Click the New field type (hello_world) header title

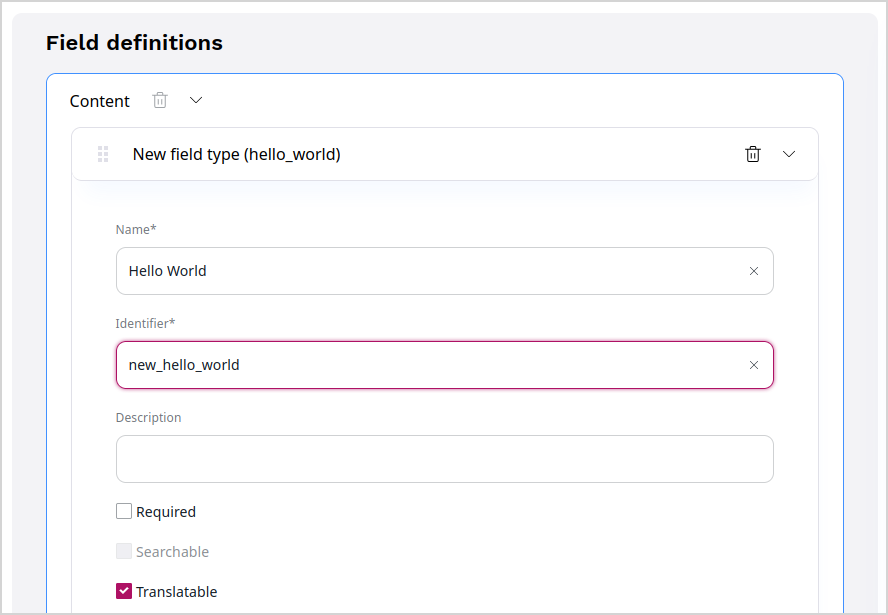pyautogui.click(x=236, y=154)
